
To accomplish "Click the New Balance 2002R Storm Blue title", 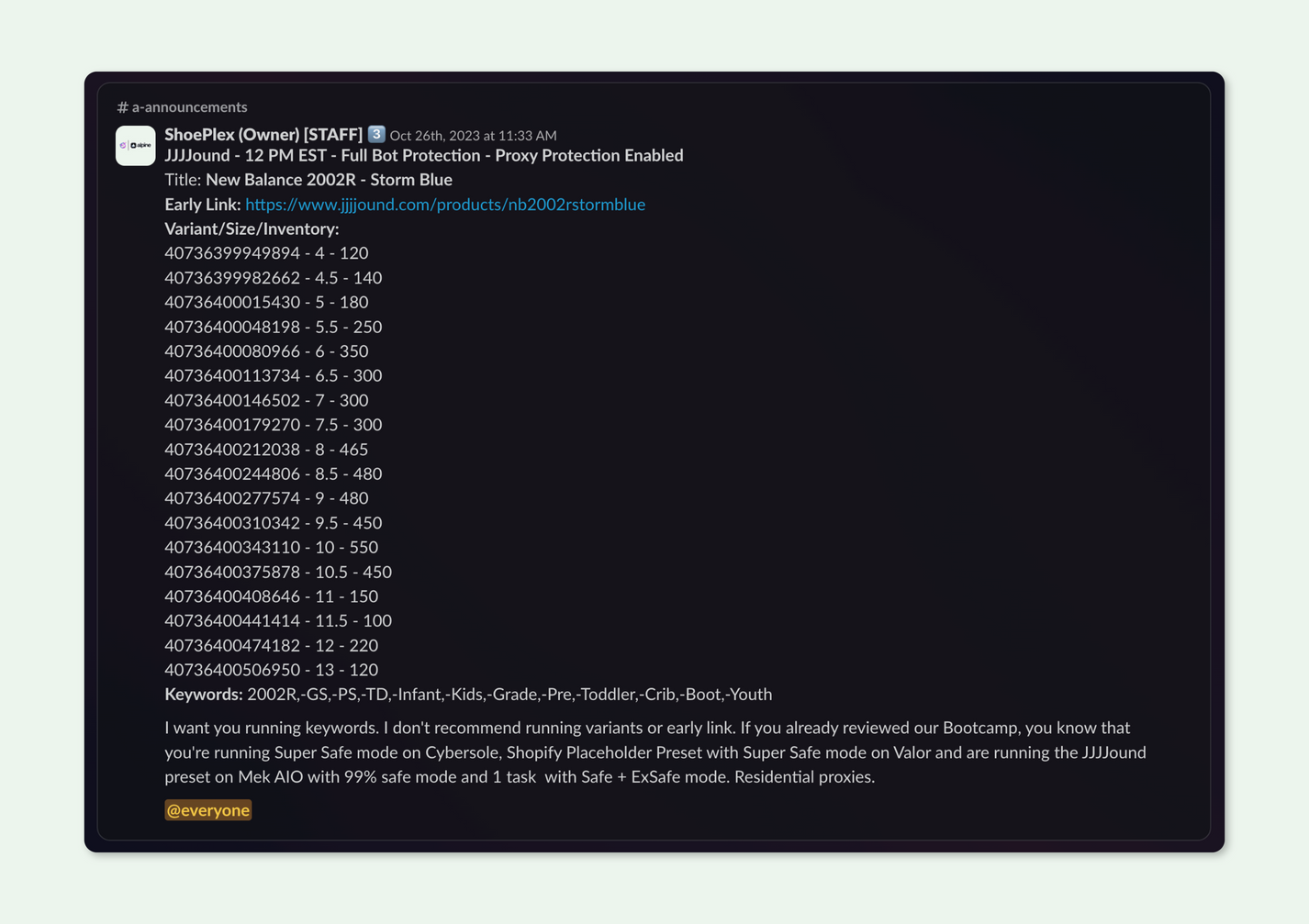I will (x=329, y=180).
